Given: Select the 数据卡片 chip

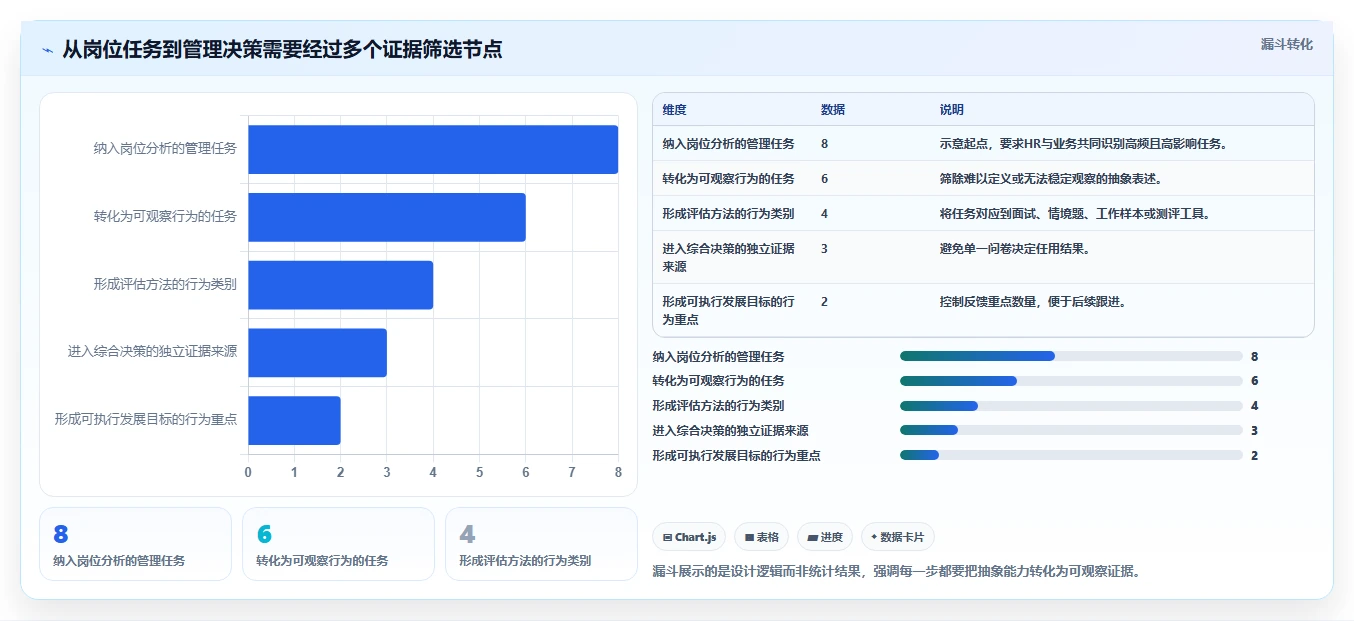Looking at the screenshot, I should [897, 537].
